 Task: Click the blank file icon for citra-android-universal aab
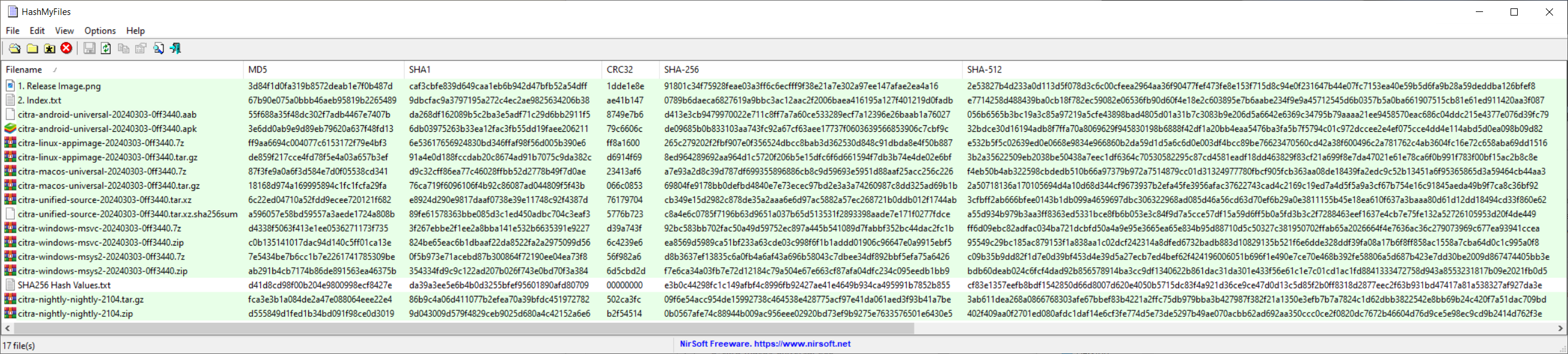pyautogui.click(x=10, y=114)
